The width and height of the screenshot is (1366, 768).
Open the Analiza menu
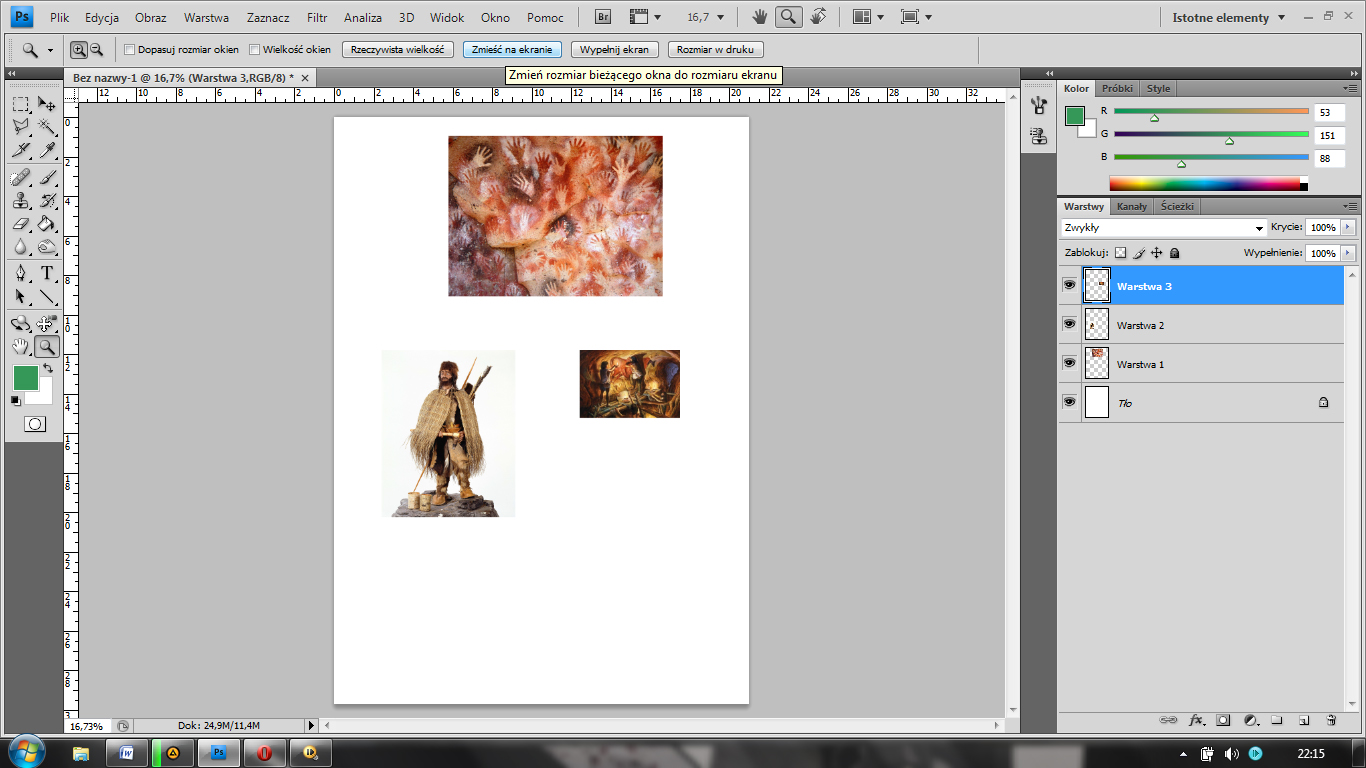click(362, 17)
